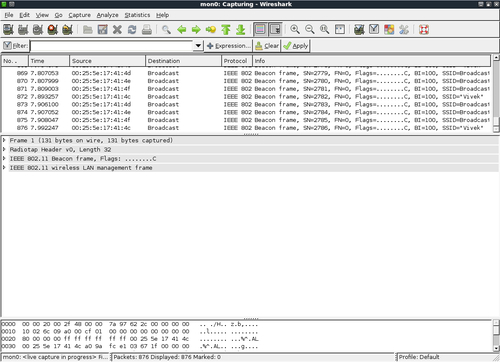Open the Capture menu
This screenshot has width=500, height=362.
79,15
